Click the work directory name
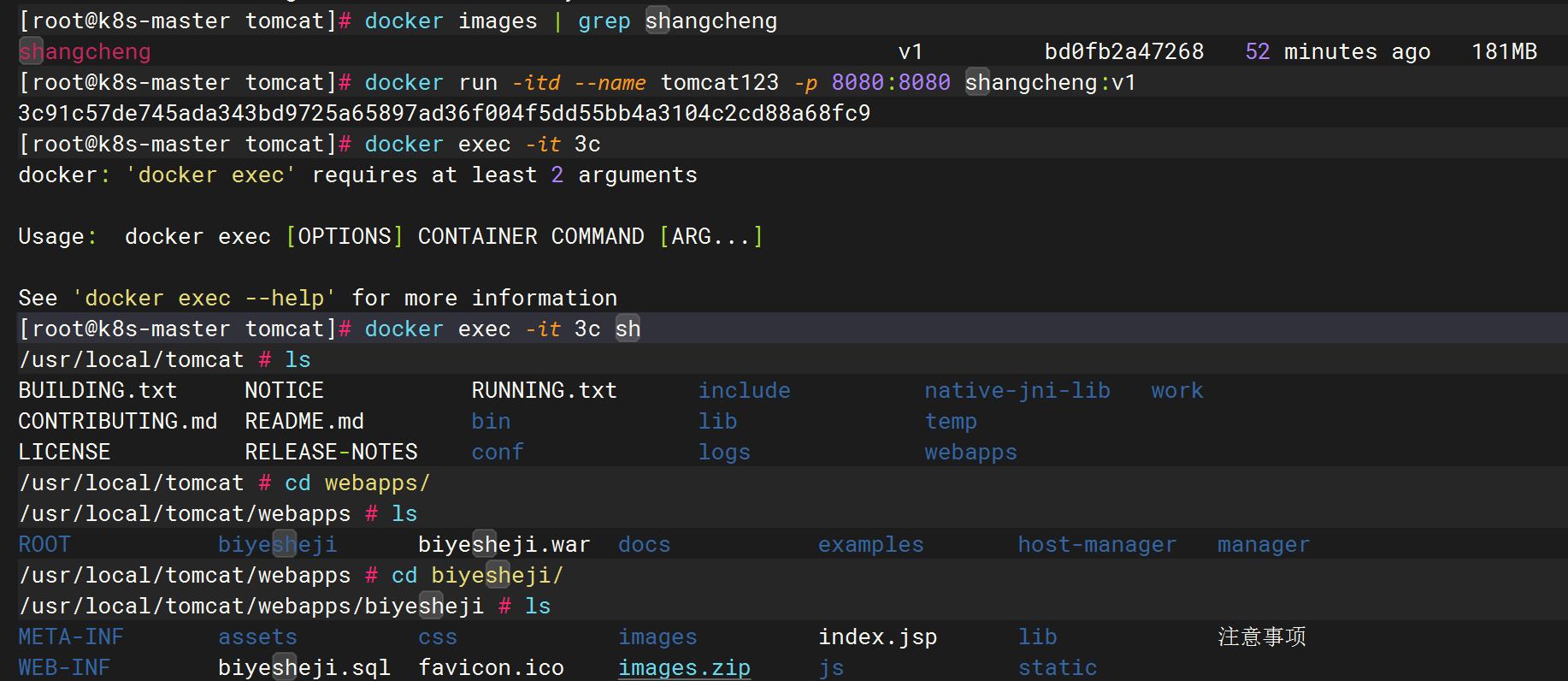 click(1177, 391)
